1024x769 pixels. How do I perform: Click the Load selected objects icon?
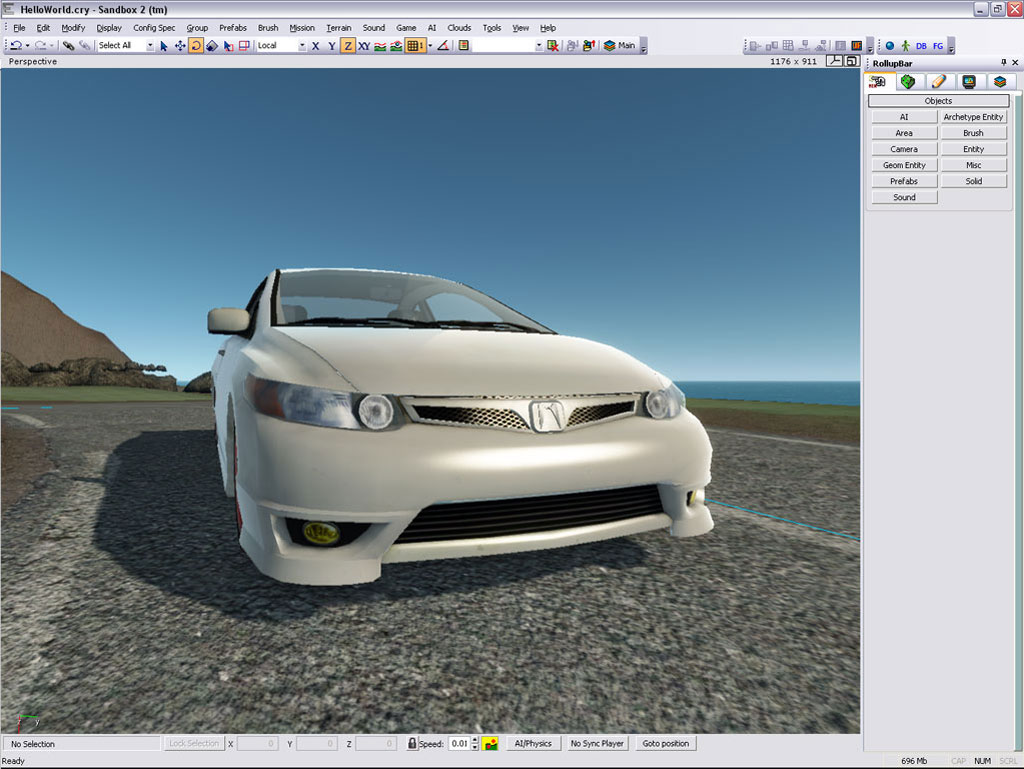coord(589,46)
